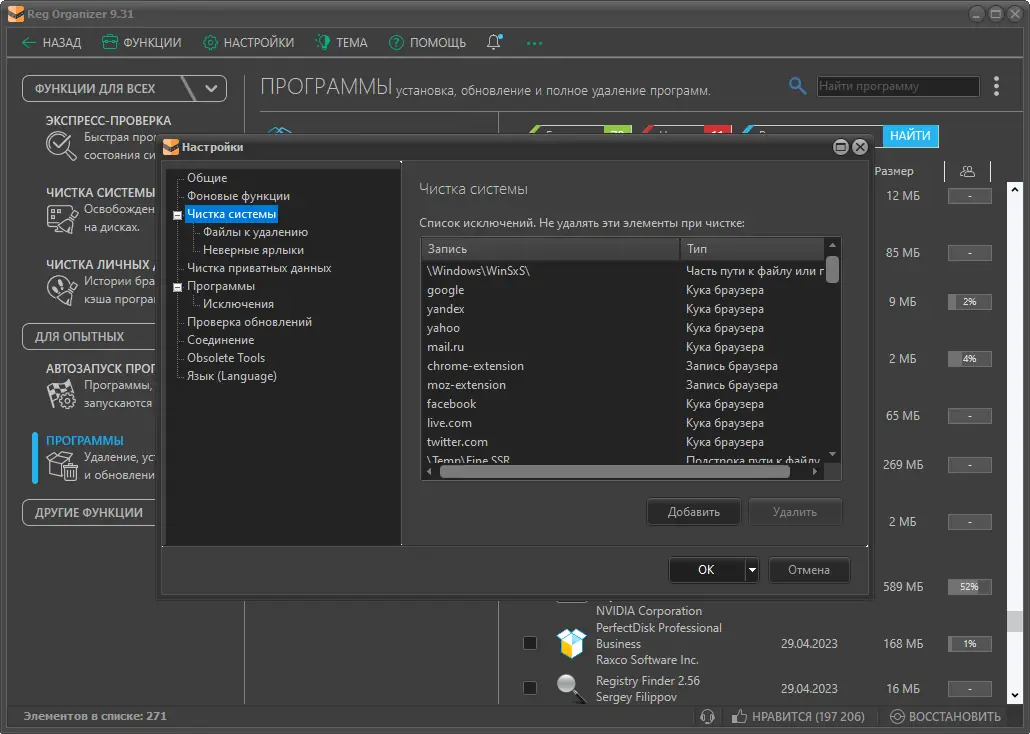Expand the ДЛЯ ОПЫТНЫХ section
Screen dimensions: 1030x734
click(x=89, y=336)
